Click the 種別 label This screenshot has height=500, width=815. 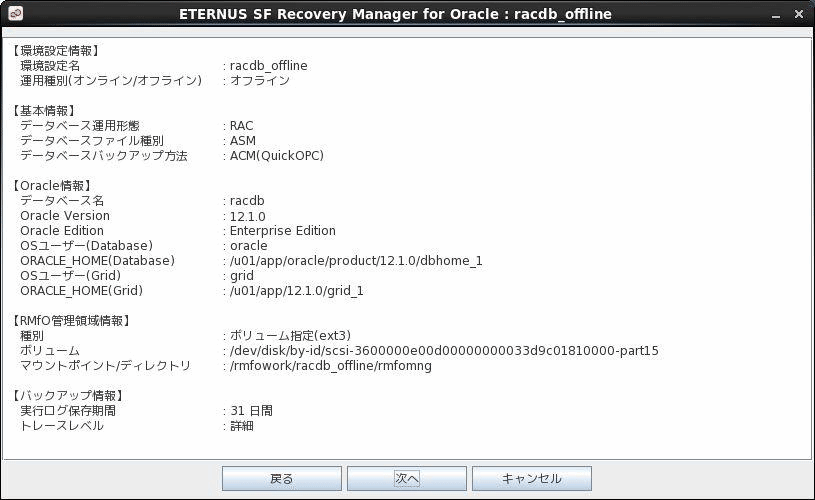tap(32, 336)
